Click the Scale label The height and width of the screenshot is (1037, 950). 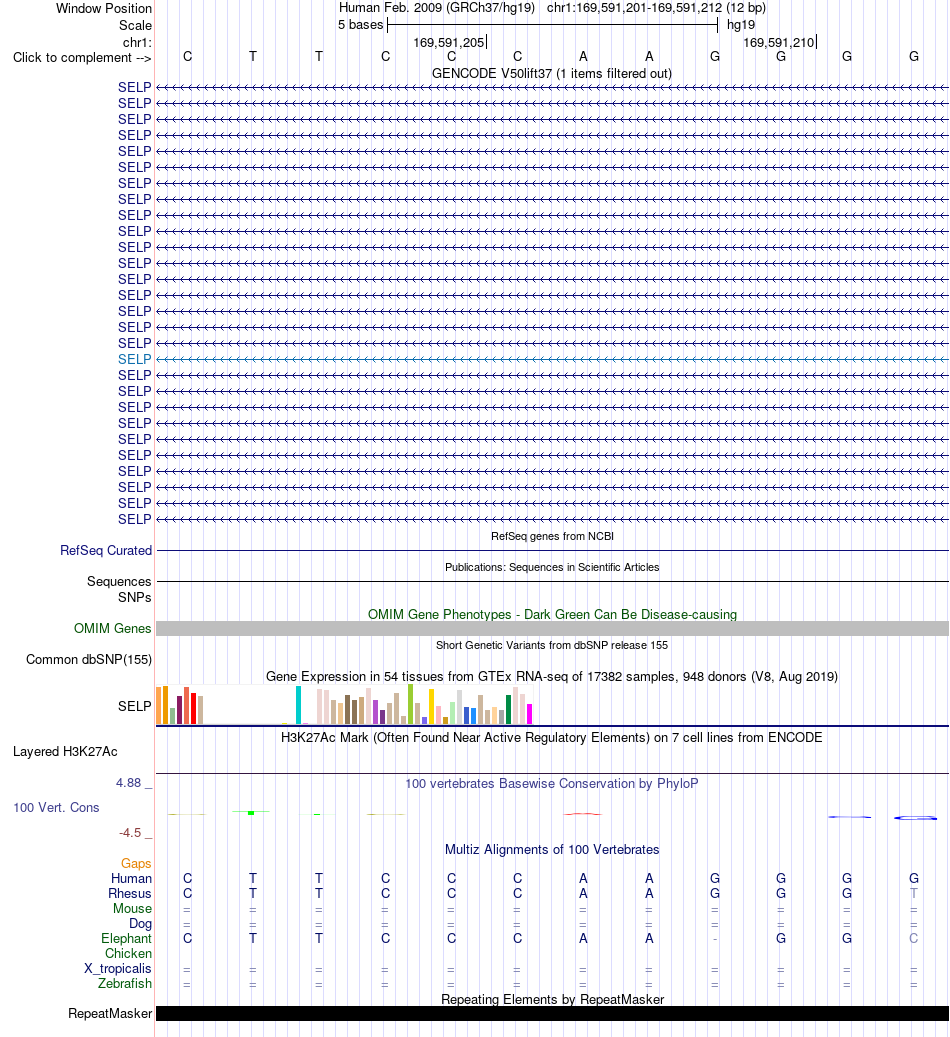(136, 25)
